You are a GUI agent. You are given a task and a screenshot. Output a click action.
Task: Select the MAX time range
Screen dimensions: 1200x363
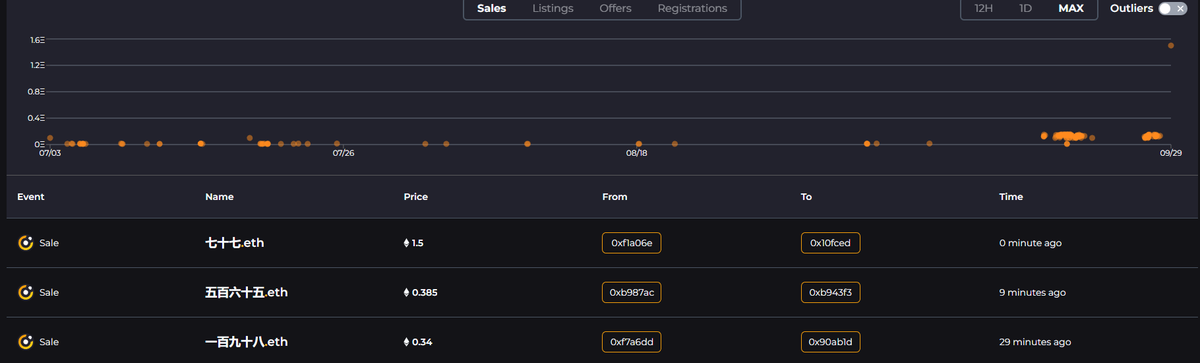pyautogui.click(x=1071, y=8)
